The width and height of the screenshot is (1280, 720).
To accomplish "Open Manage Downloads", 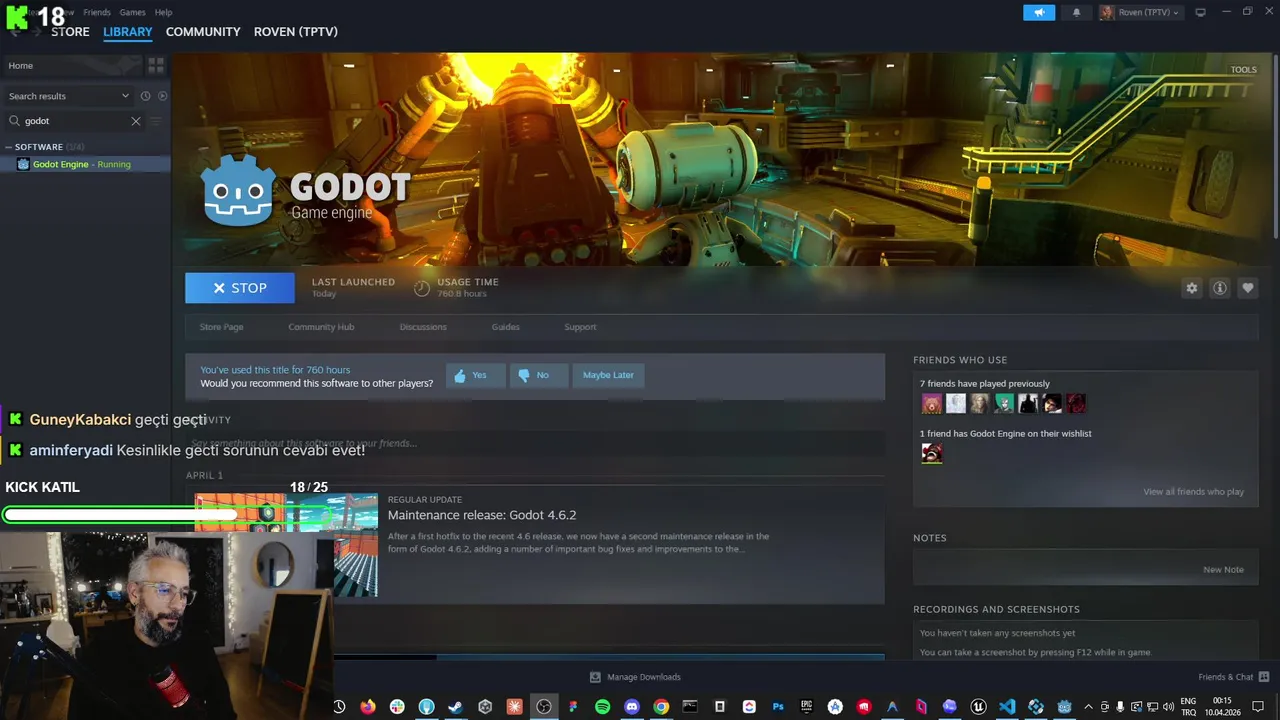I will [635, 677].
